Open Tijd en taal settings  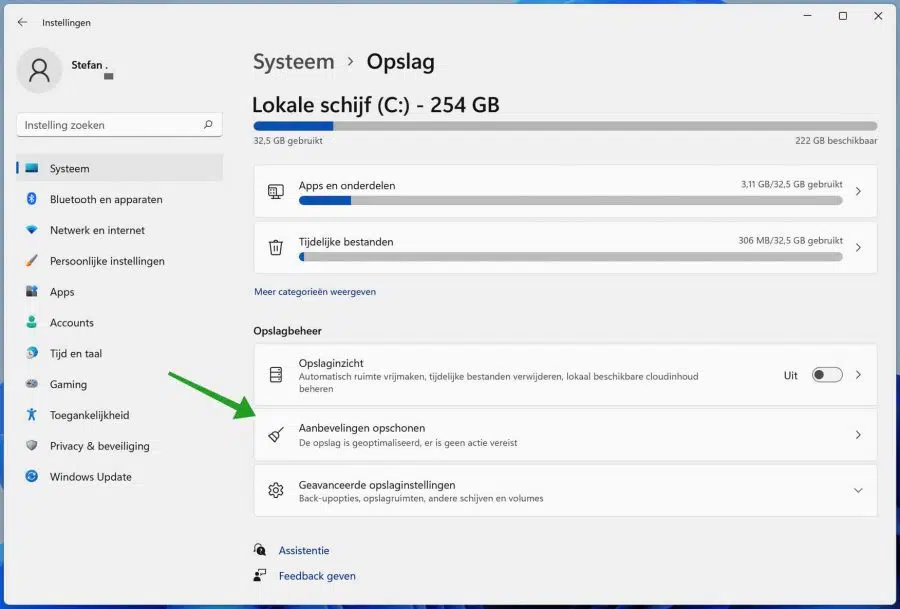(x=119, y=353)
